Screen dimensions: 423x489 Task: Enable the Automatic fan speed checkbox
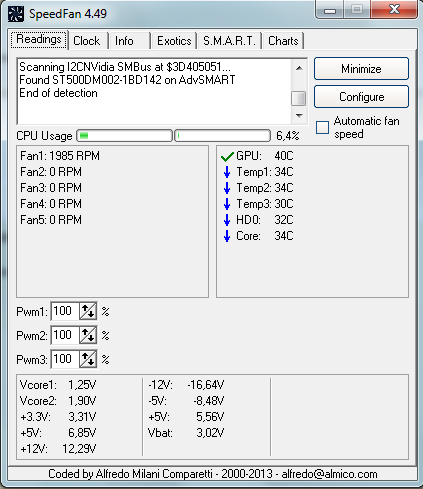click(322, 127)
